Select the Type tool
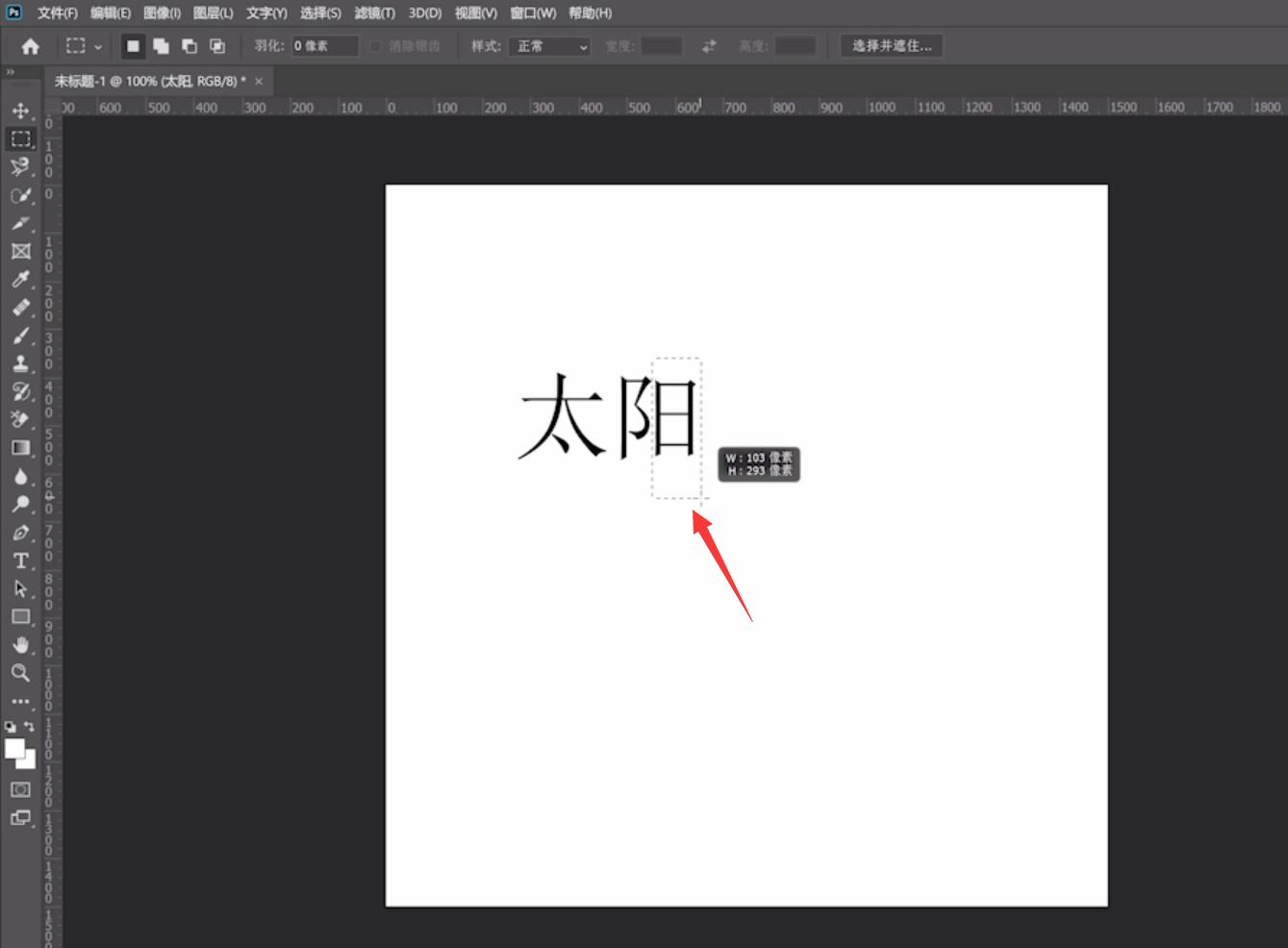Viewport: 1288px width, 948px height. [20, 561]
